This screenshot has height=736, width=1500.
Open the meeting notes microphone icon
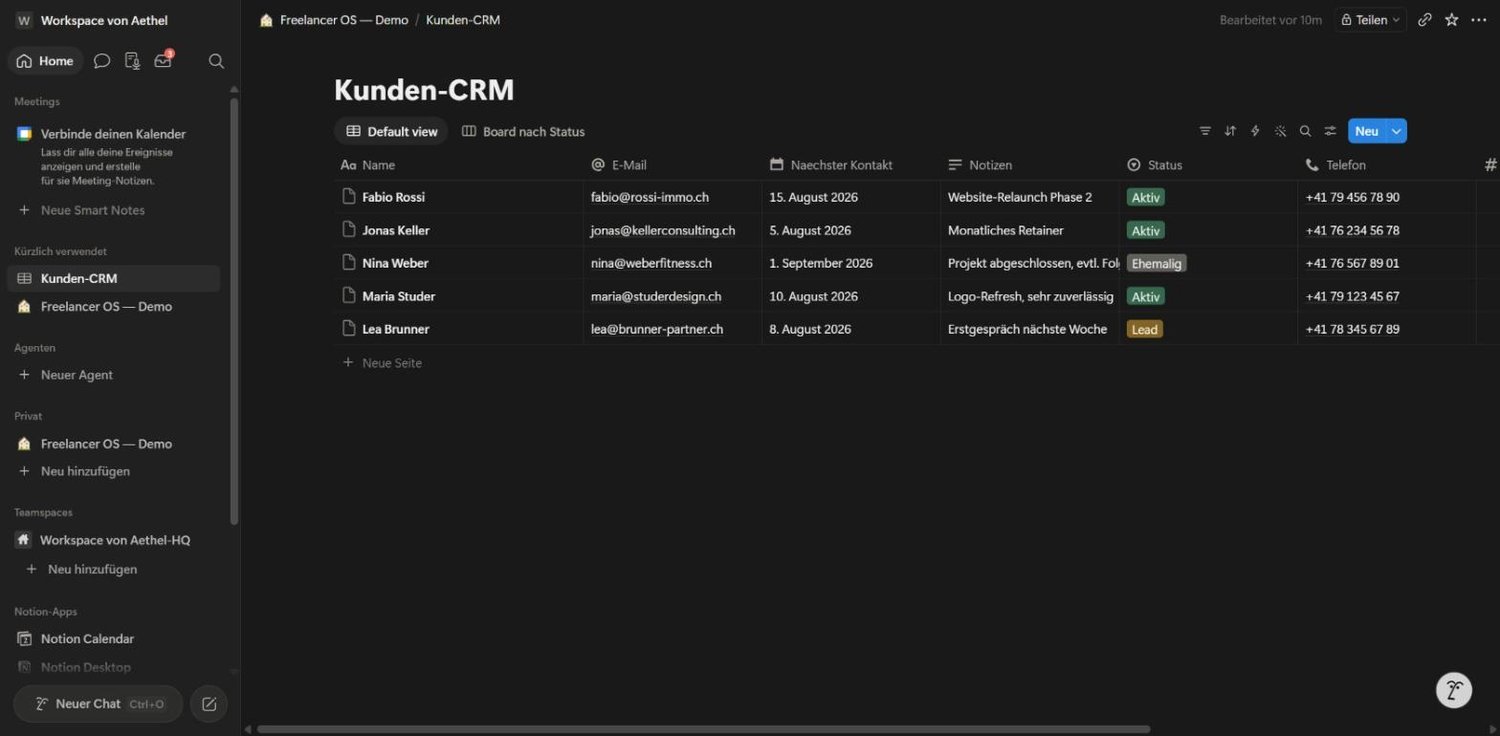click(x=132, y=61)
